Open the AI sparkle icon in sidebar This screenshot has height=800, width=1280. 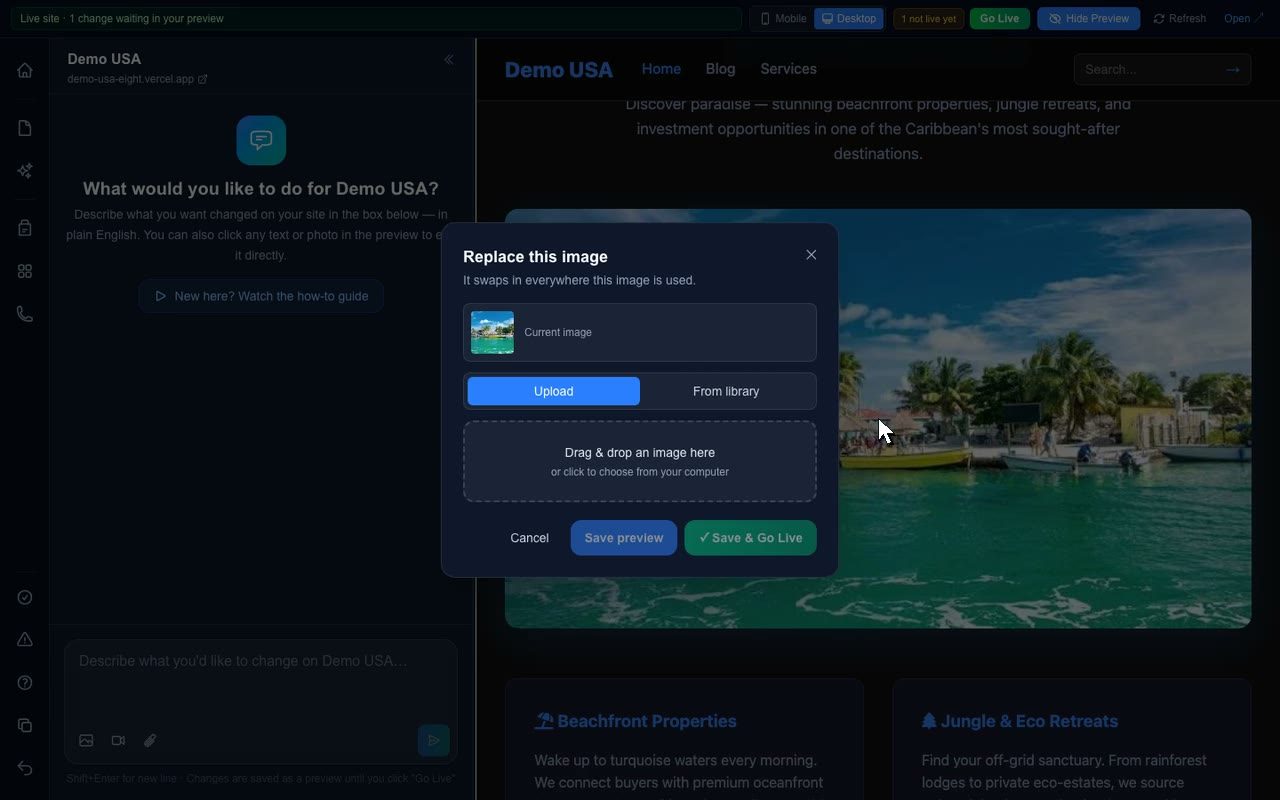pos(25,171)
